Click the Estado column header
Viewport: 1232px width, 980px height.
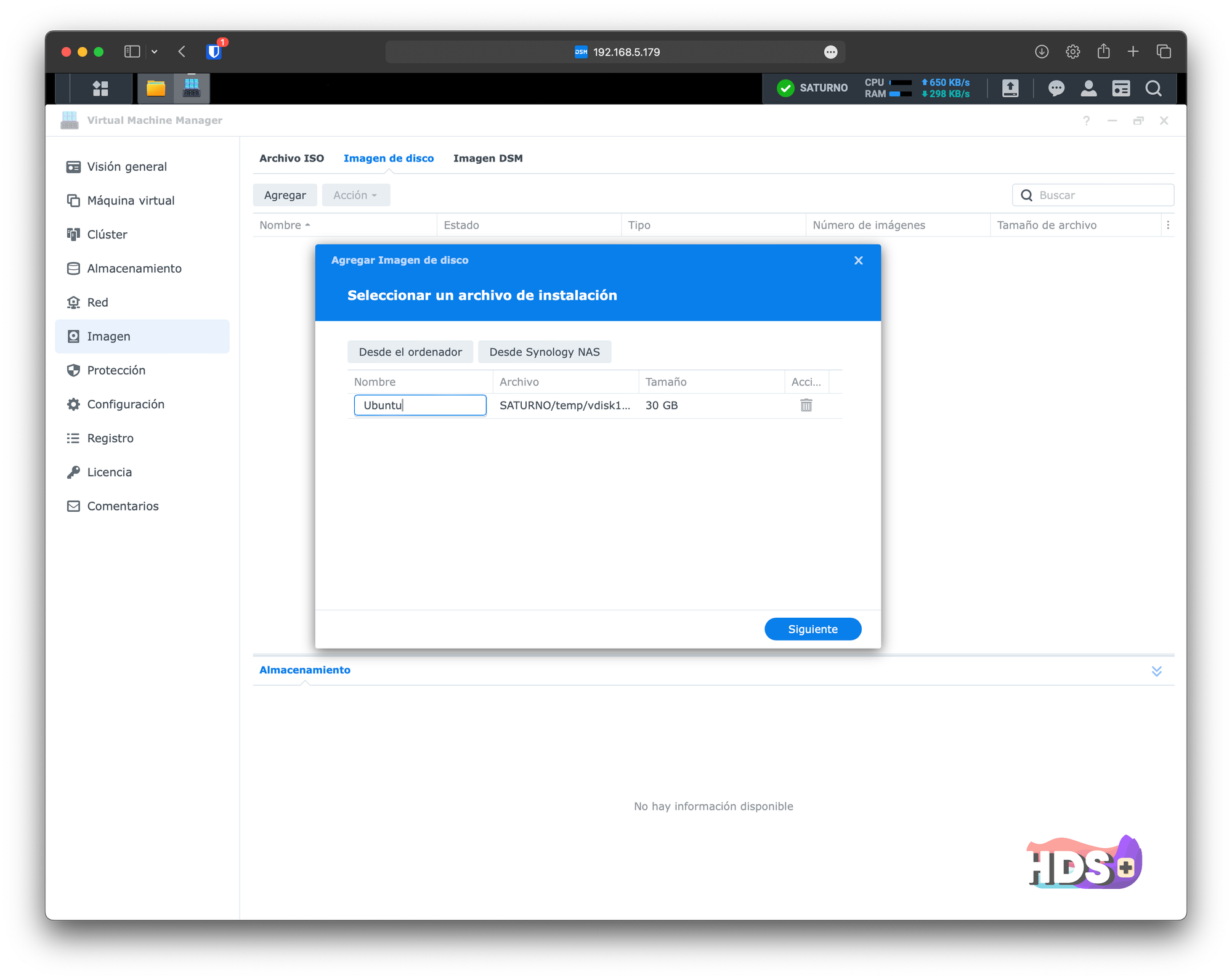(x=529, y=225)
